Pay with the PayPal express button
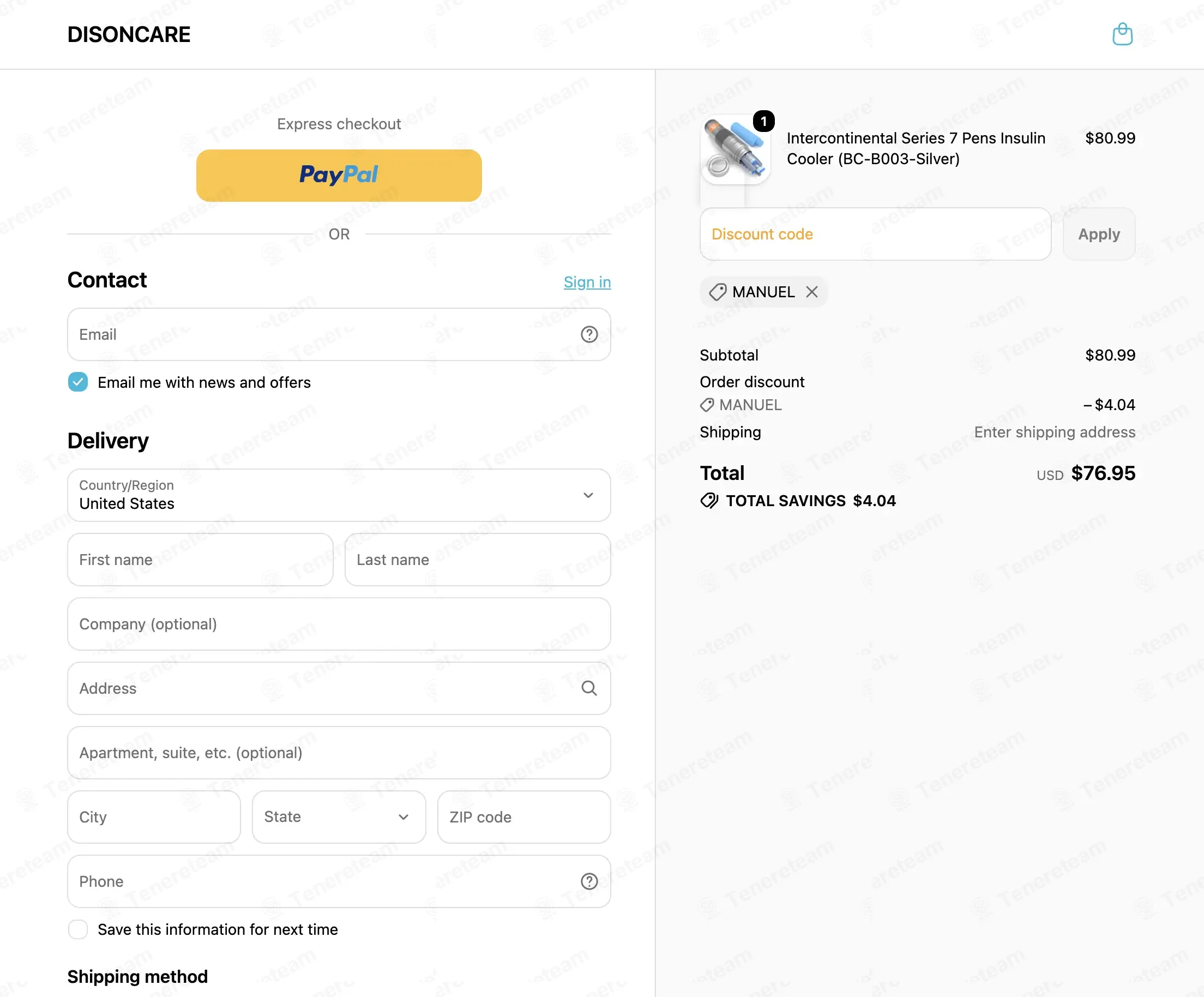 click(339, 176)
